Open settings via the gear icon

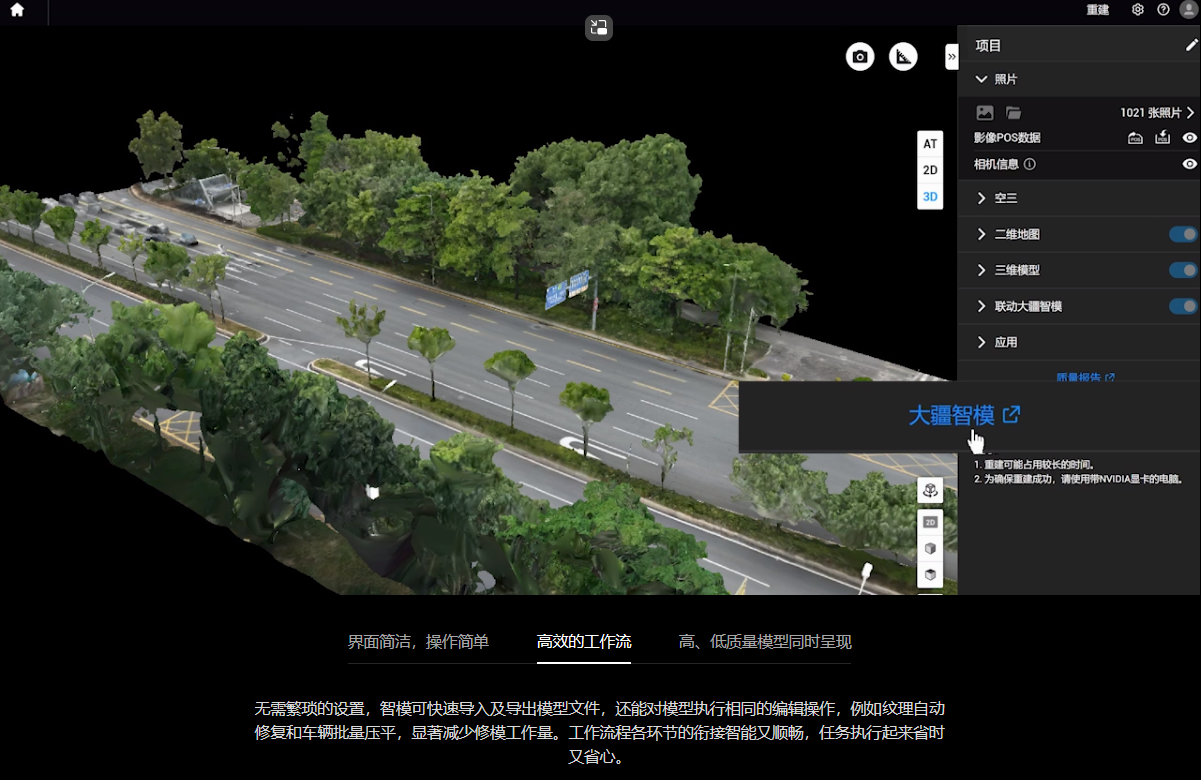click(x=1137, y=10)
